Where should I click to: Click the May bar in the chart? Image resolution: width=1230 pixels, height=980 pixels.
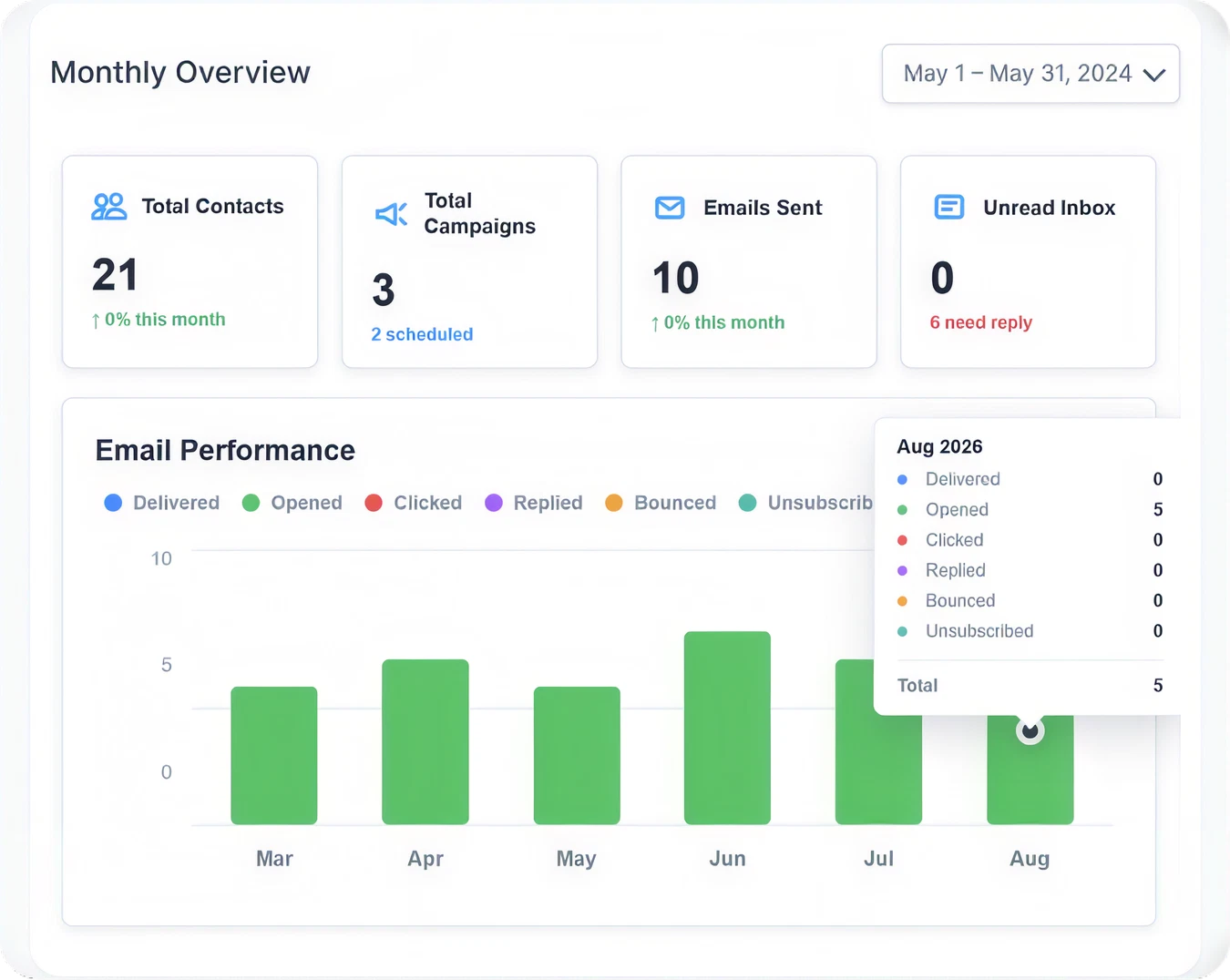[x=577, y=756]
